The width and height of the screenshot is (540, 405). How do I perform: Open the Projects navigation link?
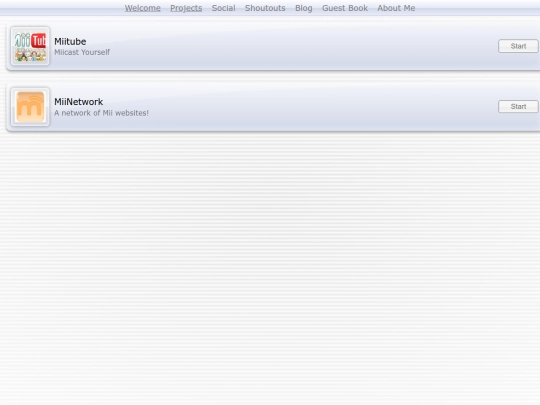coord(186,8)
